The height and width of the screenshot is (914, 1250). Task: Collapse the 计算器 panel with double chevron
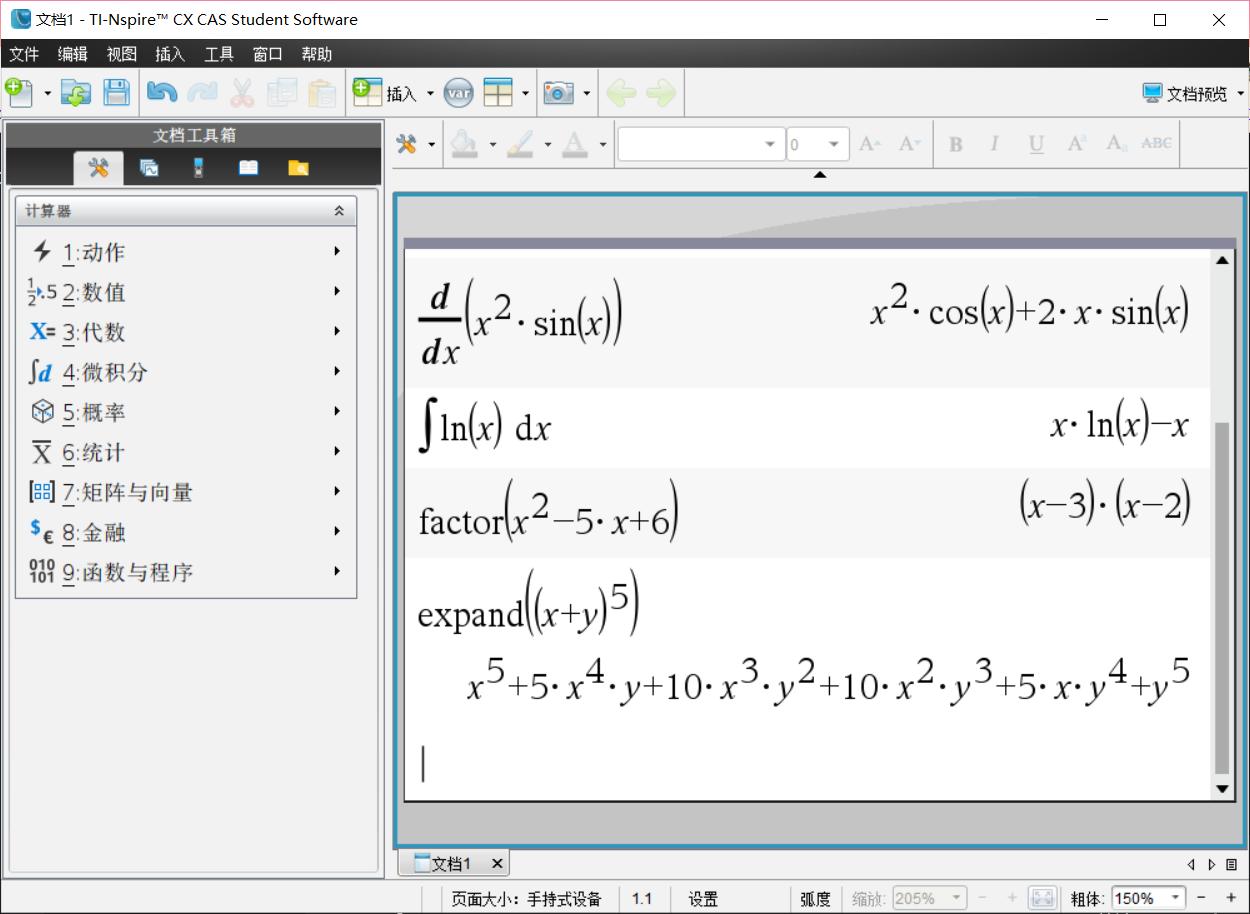pyautogui.click(x=339, y=211)
